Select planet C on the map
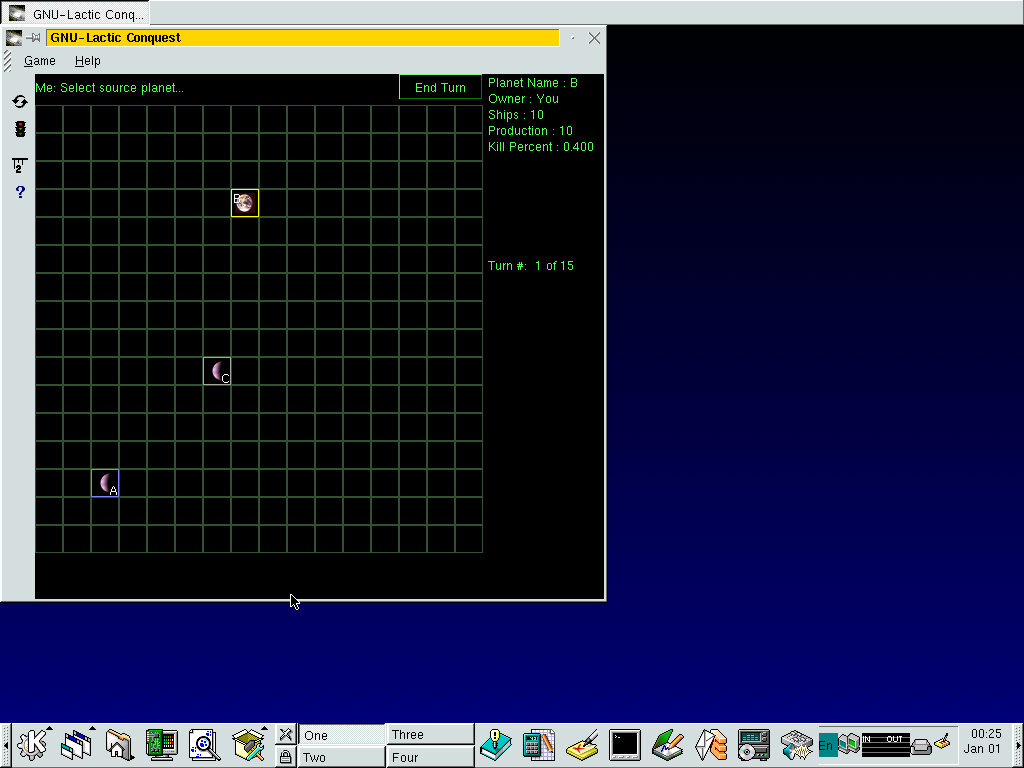This screenshot has height=768, width=1024. point(217,371)
